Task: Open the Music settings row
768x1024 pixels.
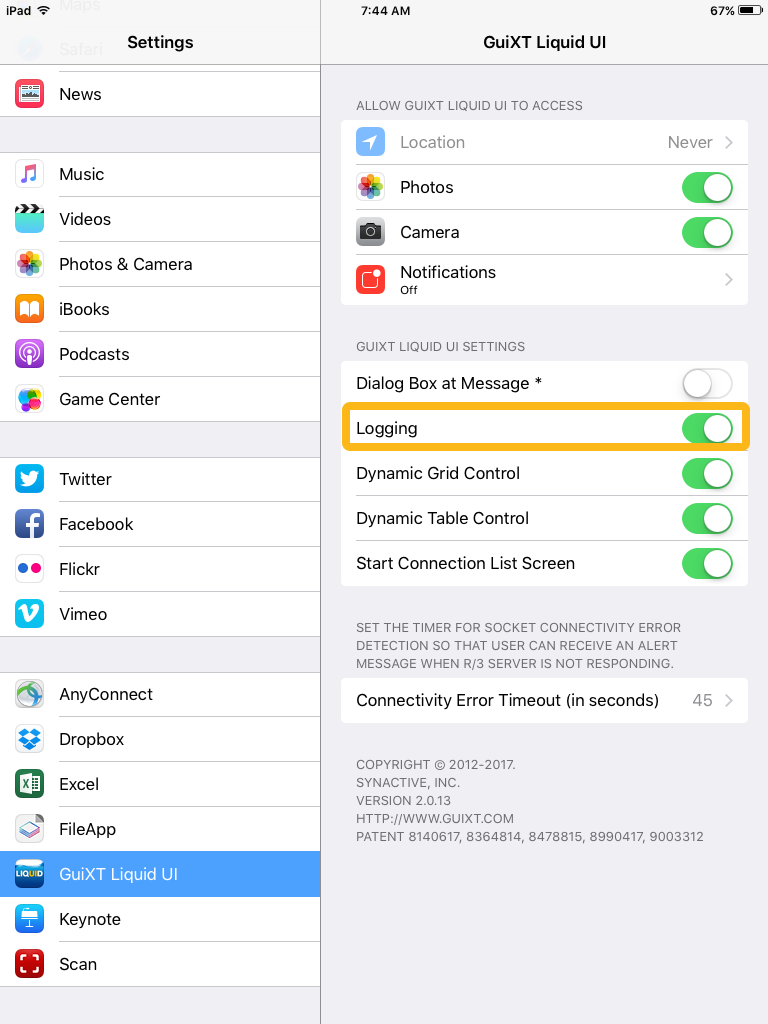Action: coord(160,174)
